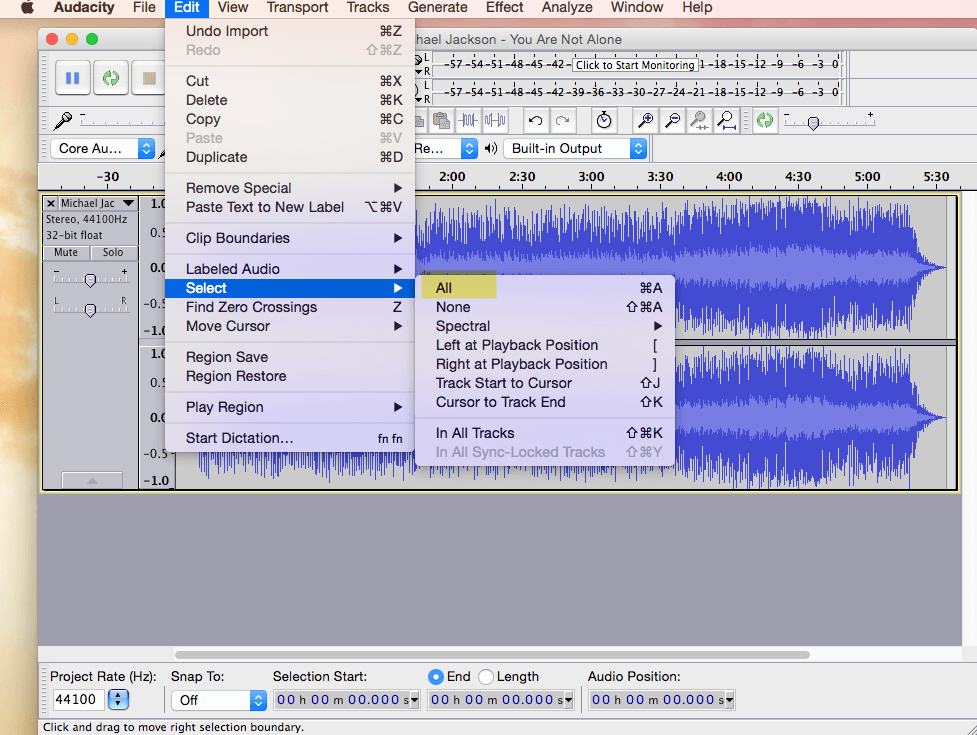977x735 pixels.
Task: Click Find Zero Crossings in Edit menu
Action: [x=251, y=307]
